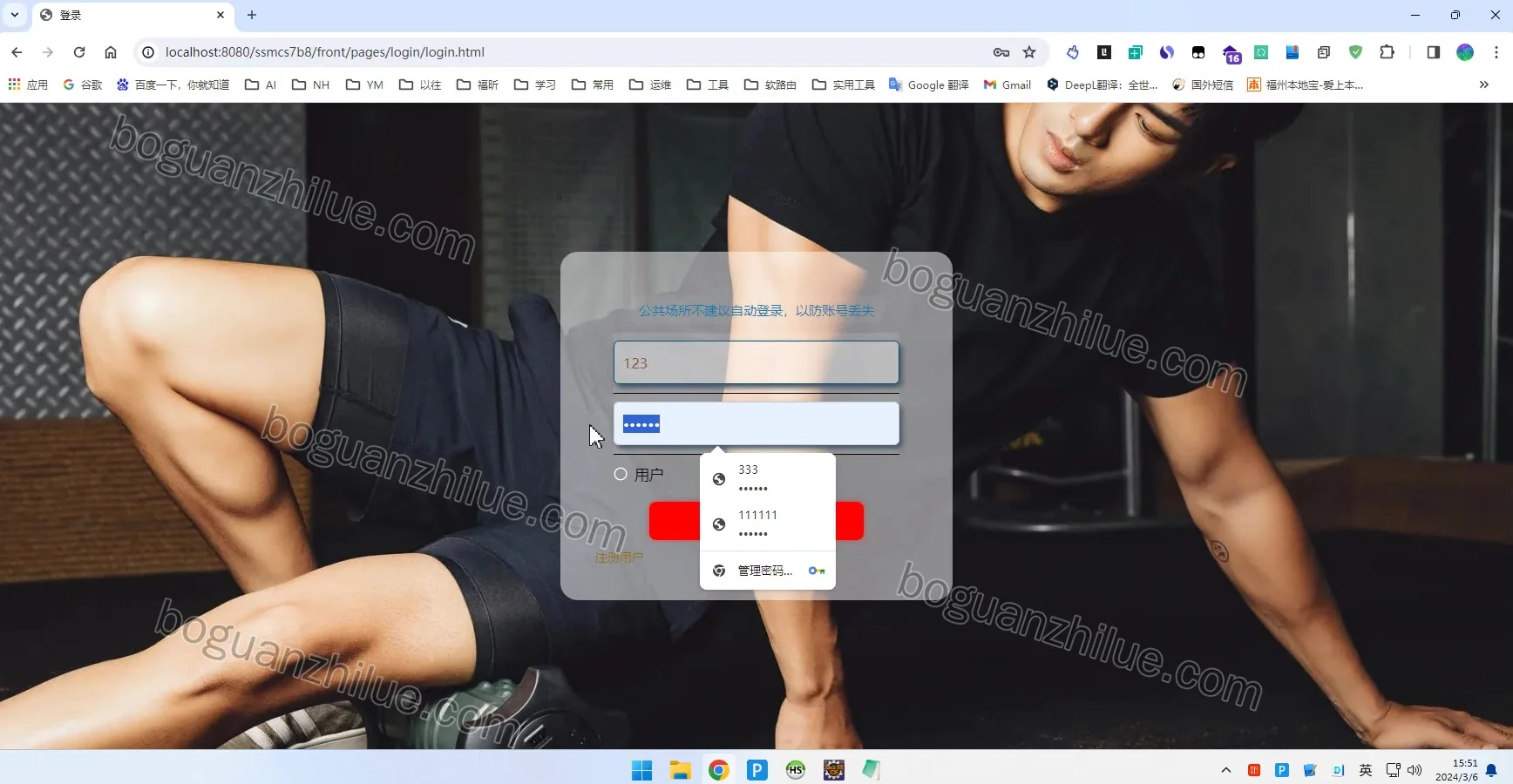Open the AI bookmark folder
The image size is (1513, 784).
pos(261,84)
